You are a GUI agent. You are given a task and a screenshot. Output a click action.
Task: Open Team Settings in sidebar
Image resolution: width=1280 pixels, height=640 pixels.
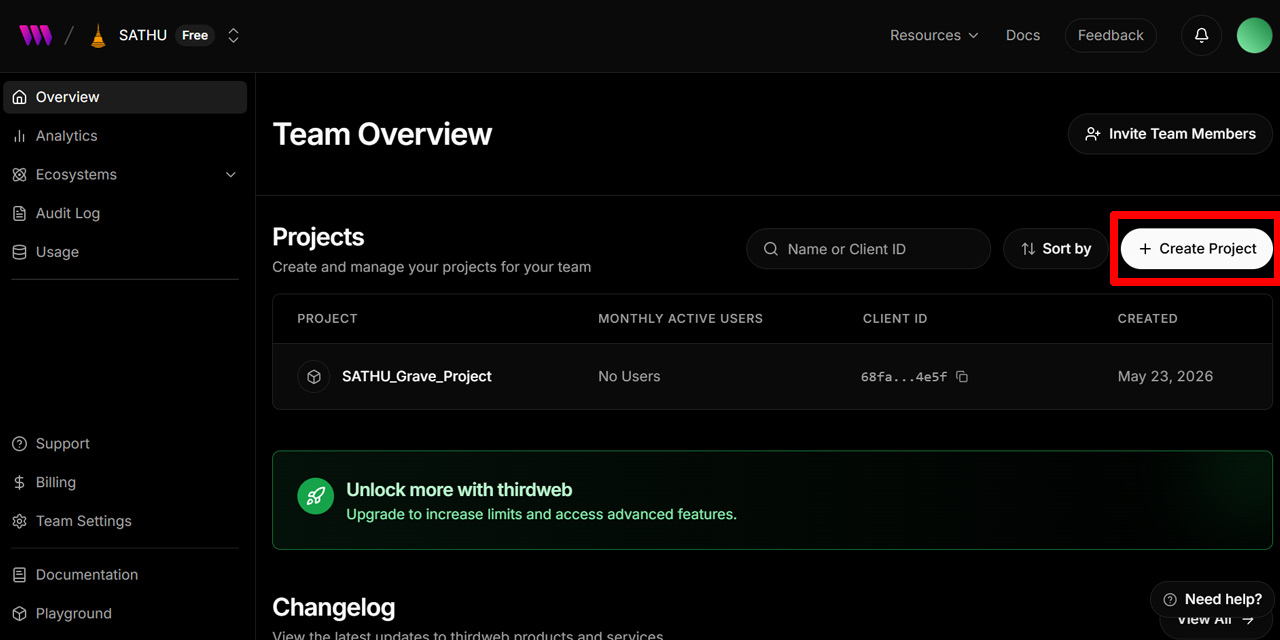(125, 521)
